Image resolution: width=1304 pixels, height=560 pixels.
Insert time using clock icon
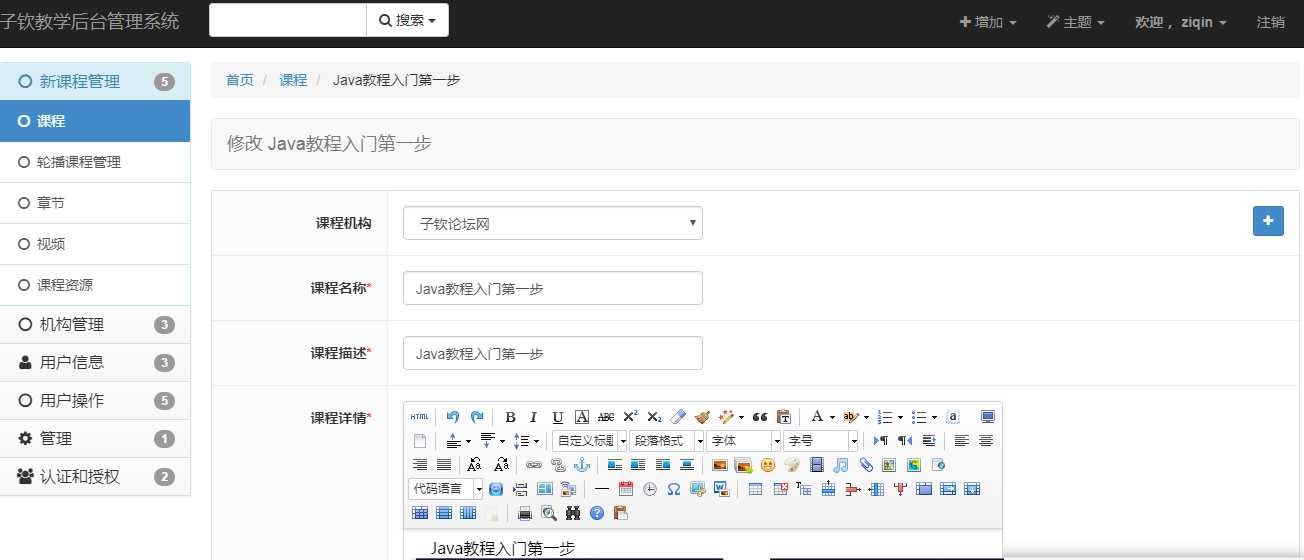click(650, 489)
